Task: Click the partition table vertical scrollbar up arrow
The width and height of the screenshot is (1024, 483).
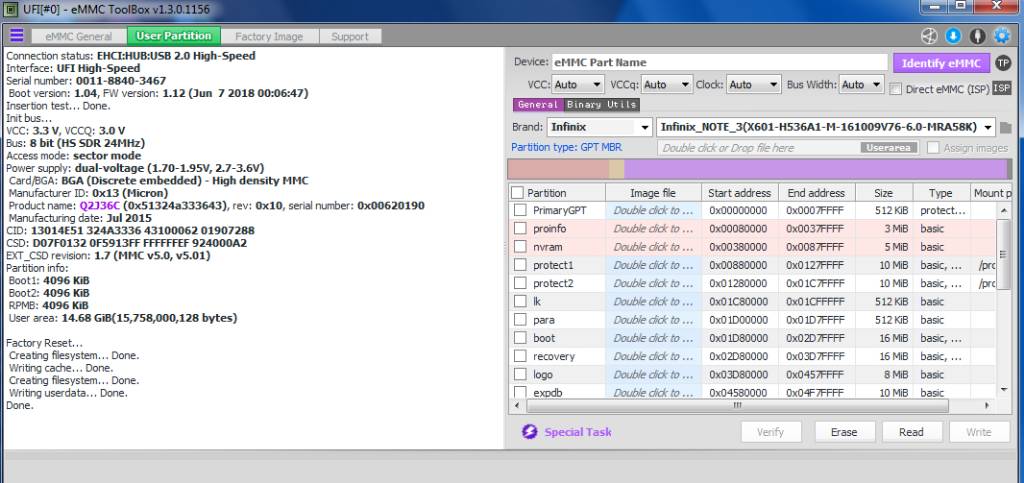Action: [1004, 210]
